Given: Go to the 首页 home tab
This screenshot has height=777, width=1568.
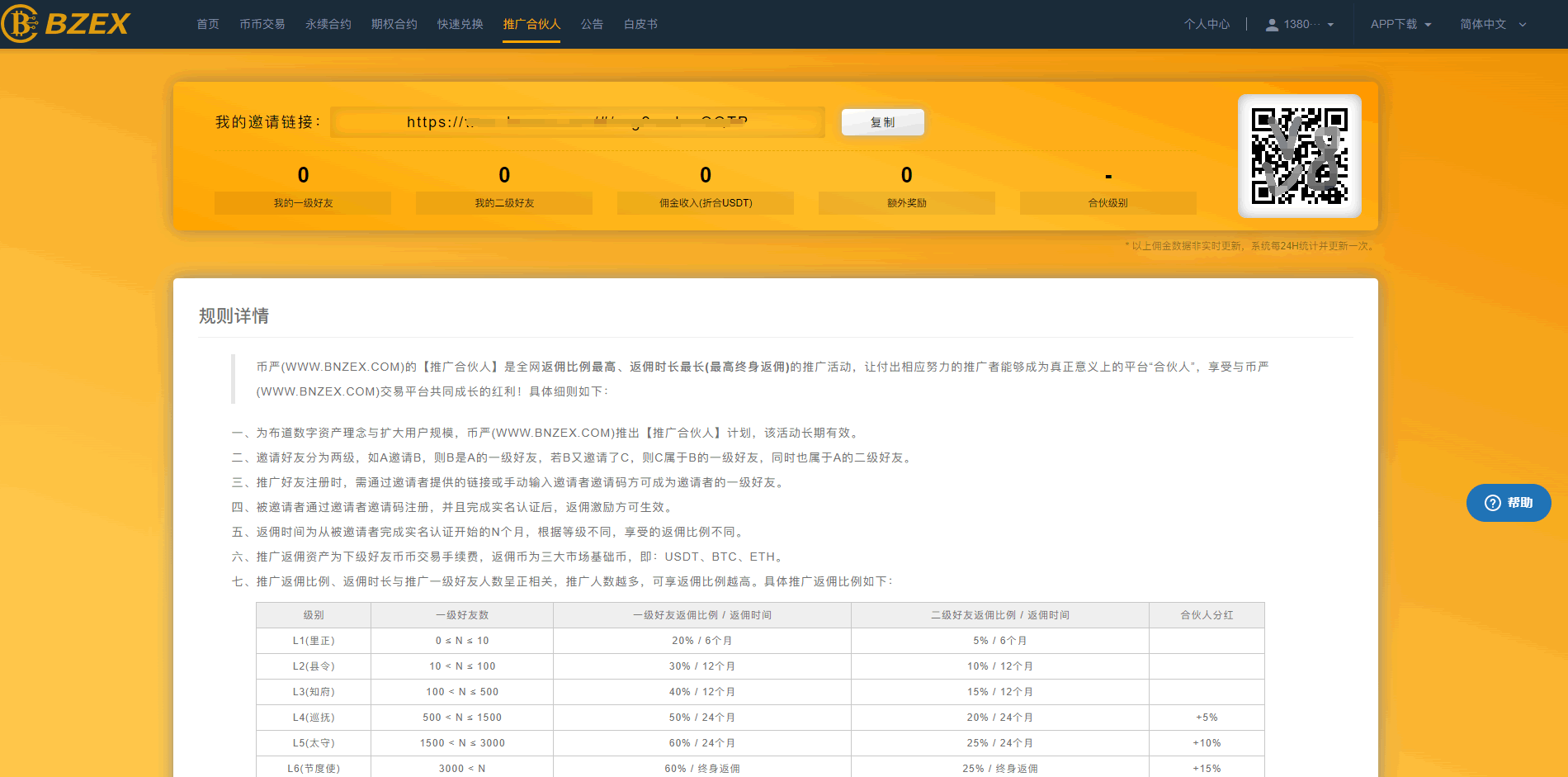Looking at the screenshot, I should coord(208,25).
